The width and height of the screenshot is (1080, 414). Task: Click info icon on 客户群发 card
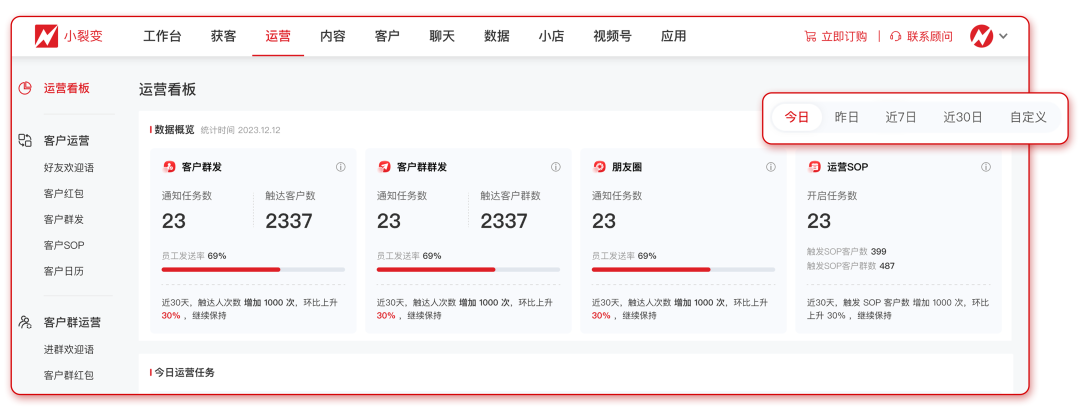[x=340, y=167]
